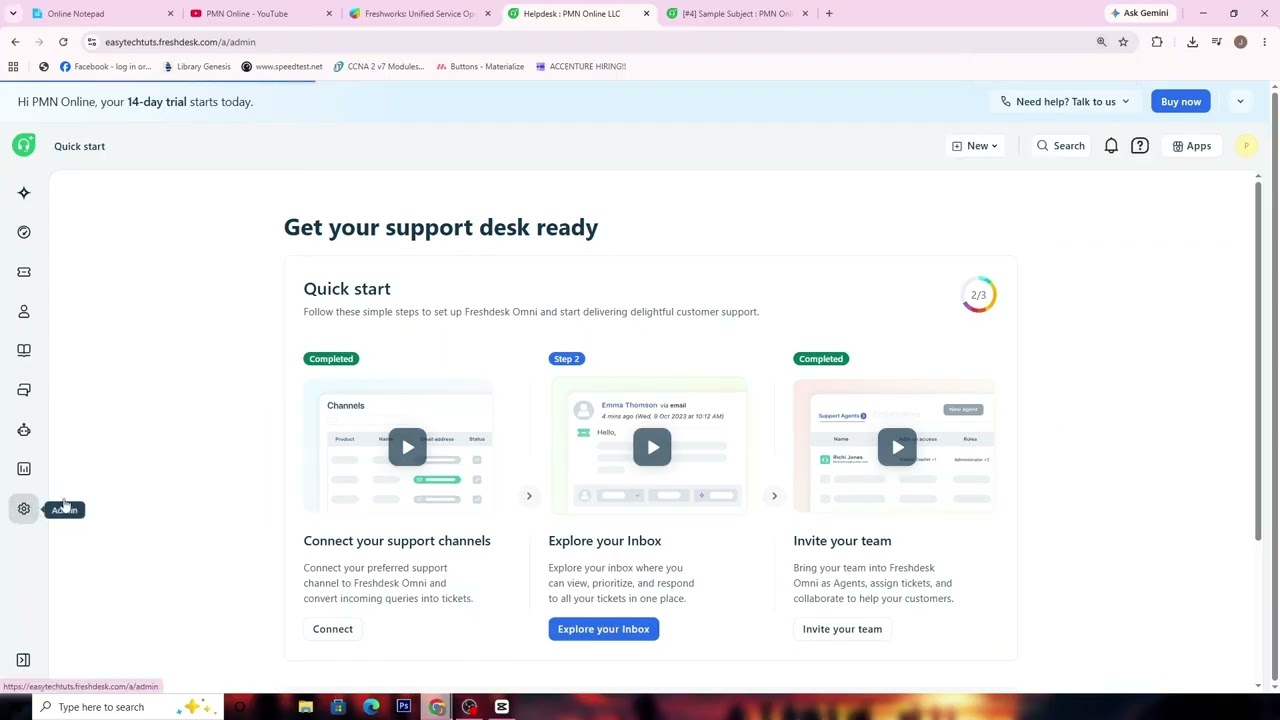This screenshot has width=1280, height=720.
Task: Collapse the trial banner with chevron
Action: [x=1240, y=102]
